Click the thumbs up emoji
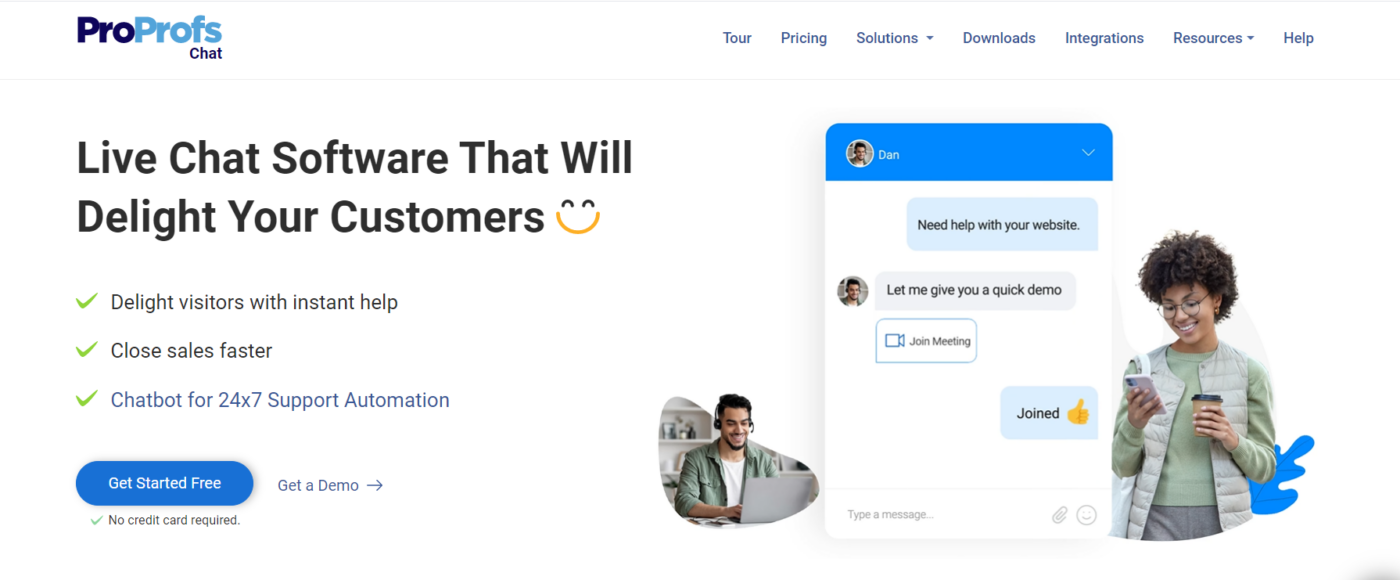 pyautogui.click(x=1077, y=412)
